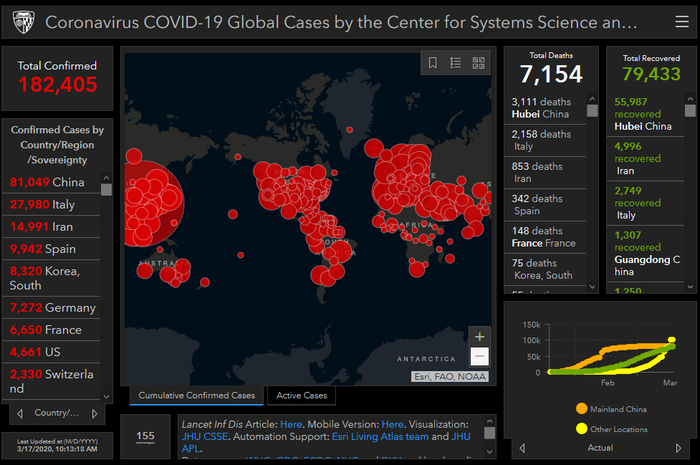Go to next chart with right arrow
Viewport: 700px width, 465px height.
pos(680,447)
